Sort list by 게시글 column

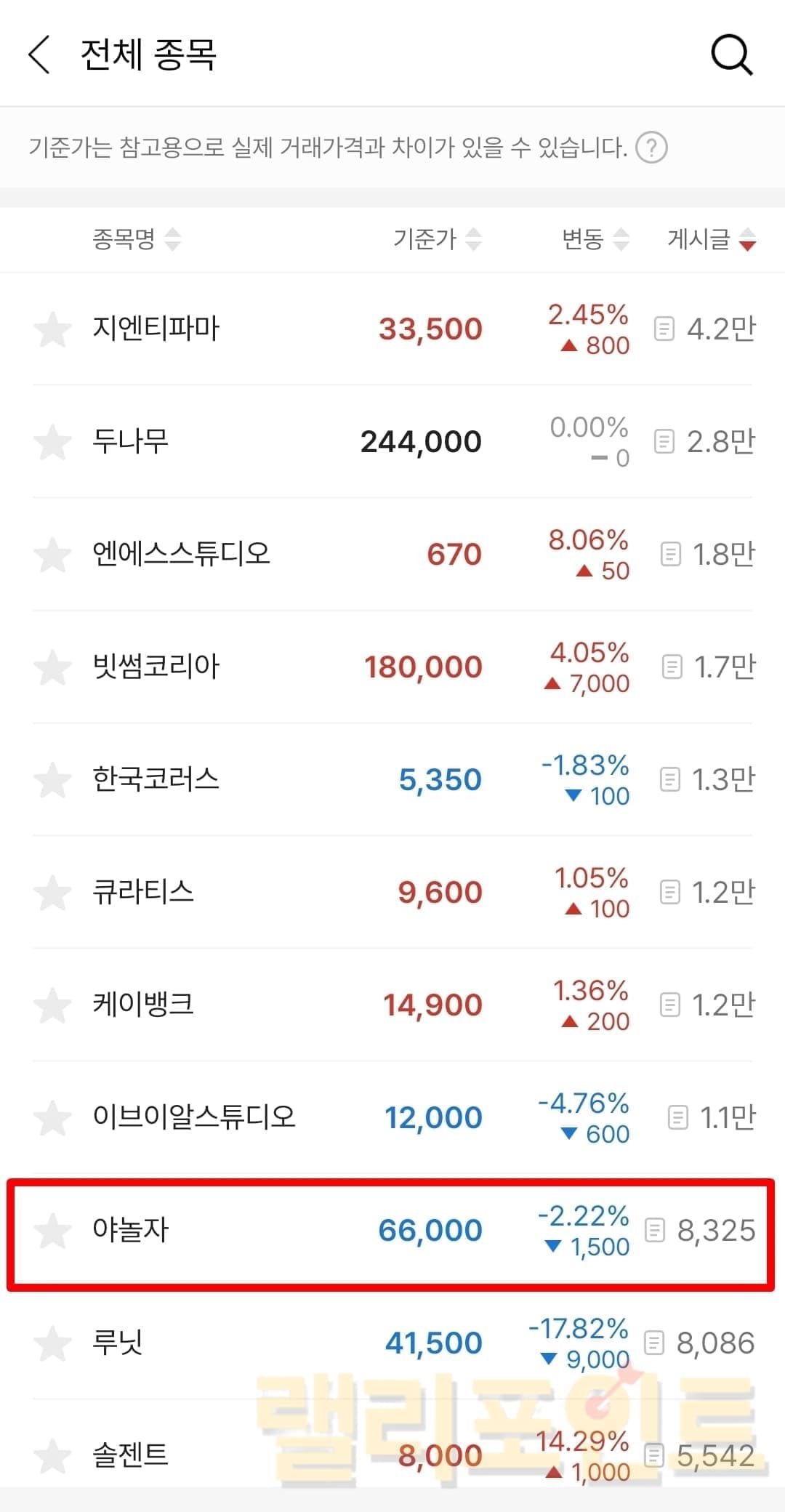711,239
